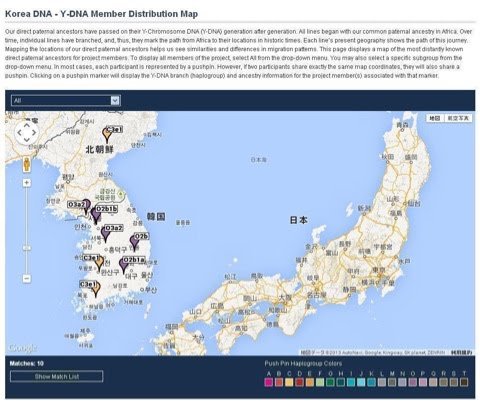Click the 韓国 country label
The image size is (480, 406).
pyautogui.click(x=156, y=217)
